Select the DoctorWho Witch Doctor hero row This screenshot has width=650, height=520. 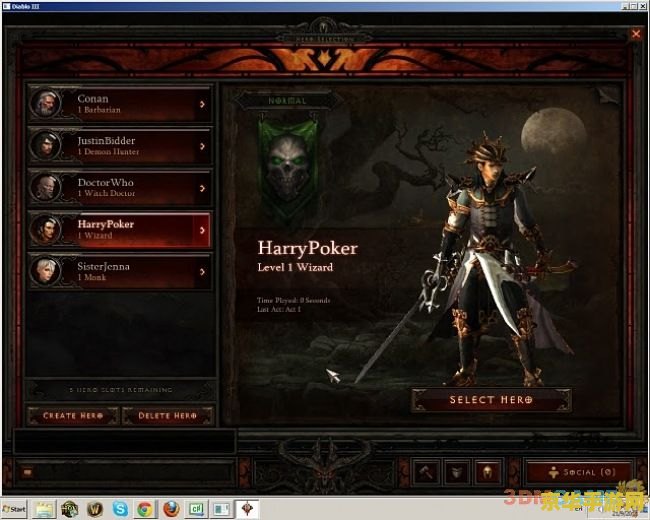tap(120, 187)
